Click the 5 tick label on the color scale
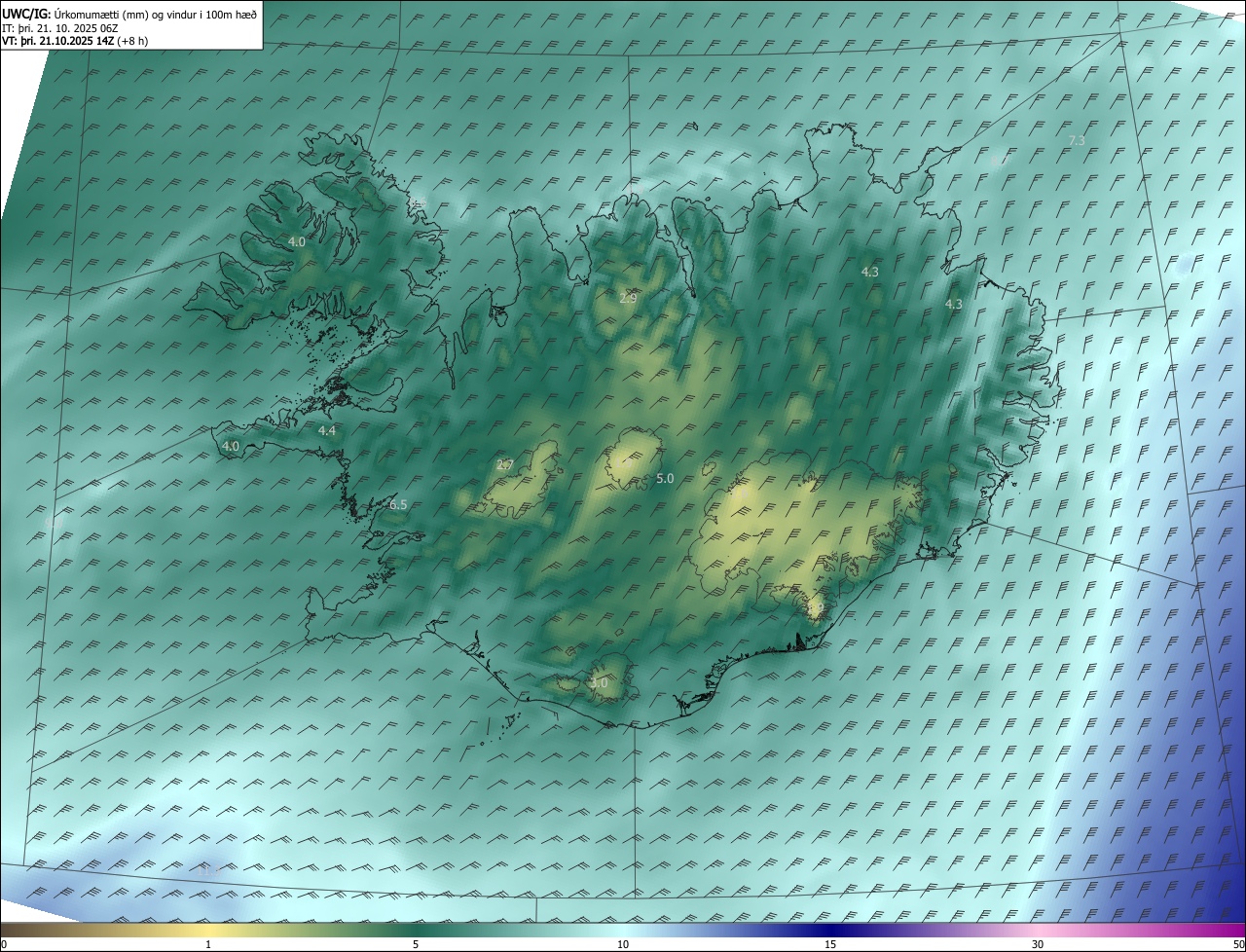Viewport: 1246px width, 952px height. [x=416, y=945]
